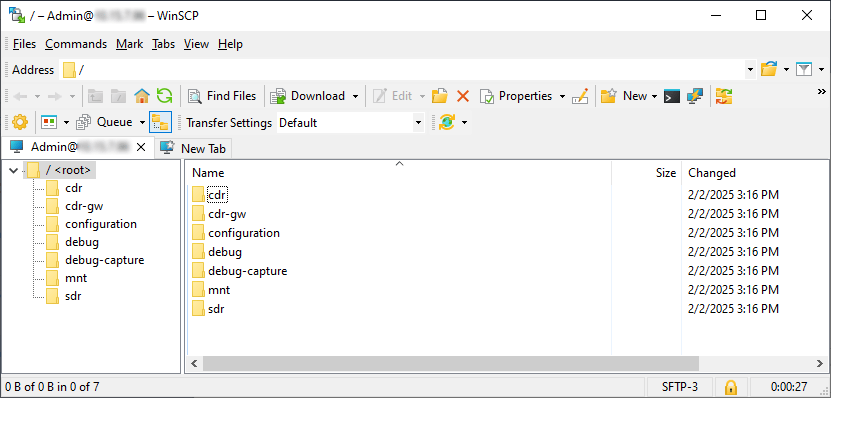Open the Tabs menu

click(x=164, y=44)
